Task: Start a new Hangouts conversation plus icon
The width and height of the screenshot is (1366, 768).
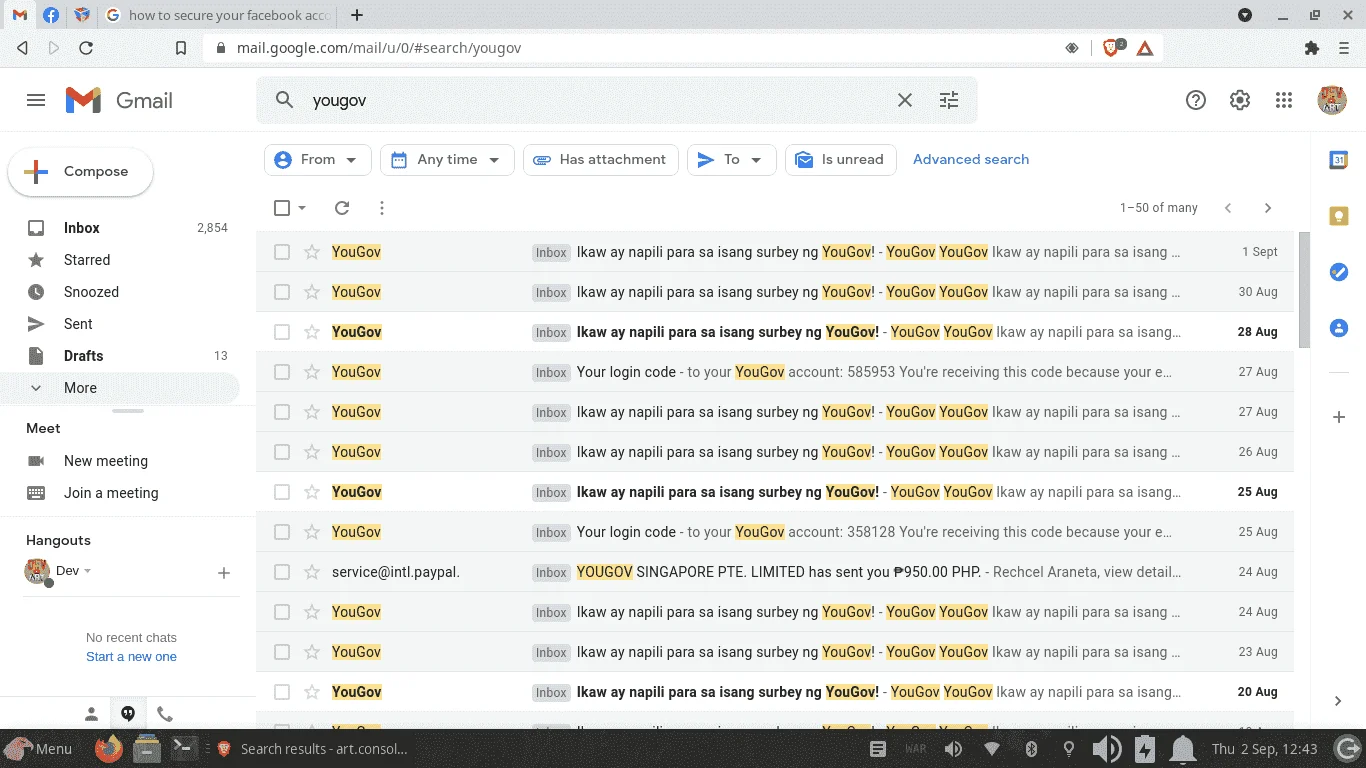Action: (x=224, y=573)
